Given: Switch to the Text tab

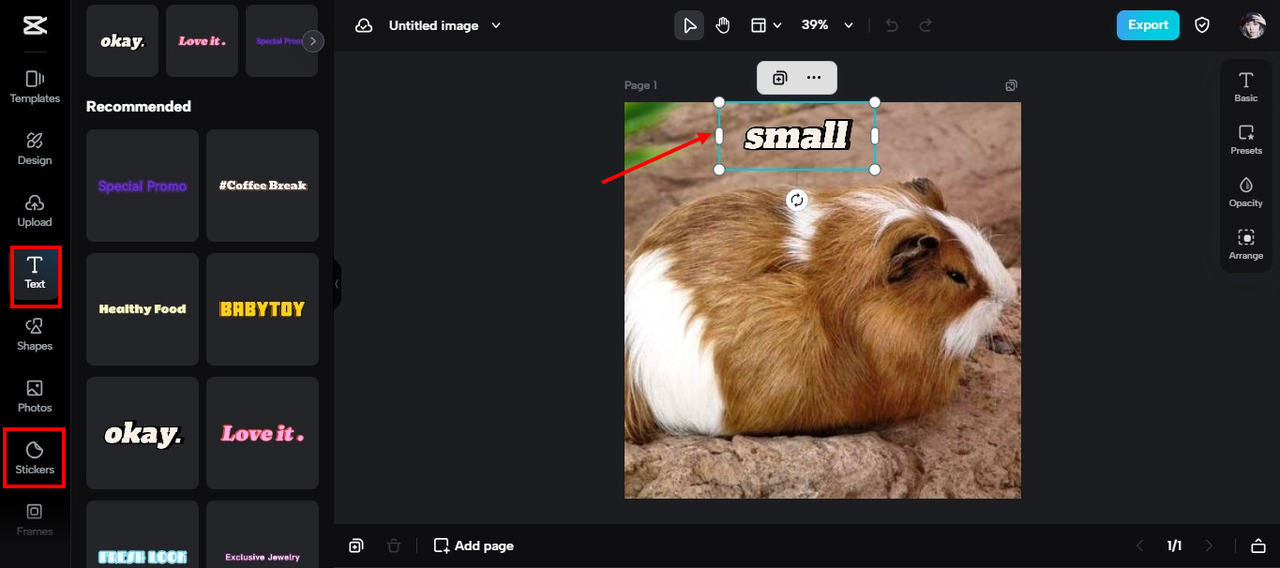Looking at the screenshot, I should click(x=35, y=272).
